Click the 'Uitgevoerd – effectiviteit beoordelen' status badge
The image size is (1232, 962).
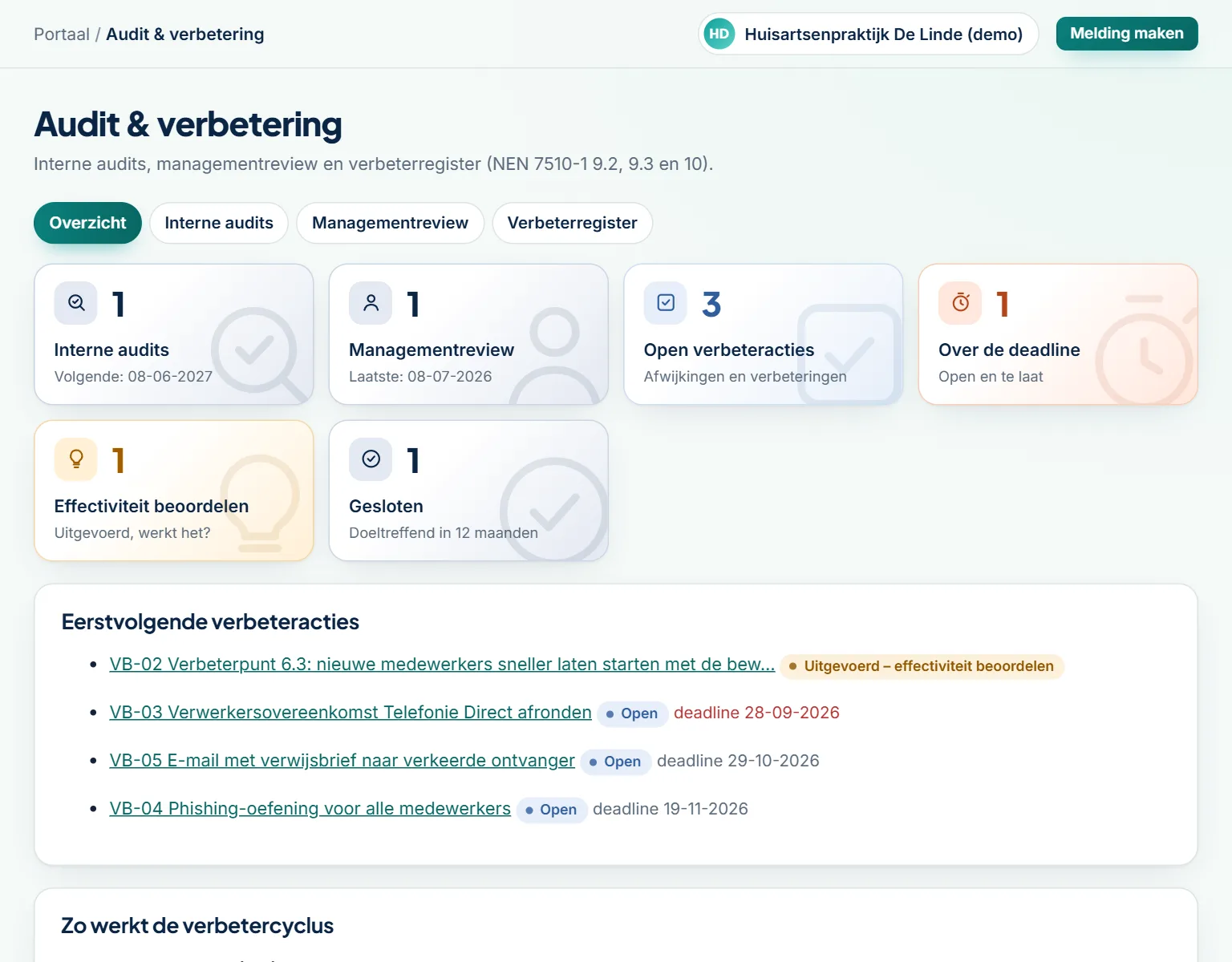[922, 666]
